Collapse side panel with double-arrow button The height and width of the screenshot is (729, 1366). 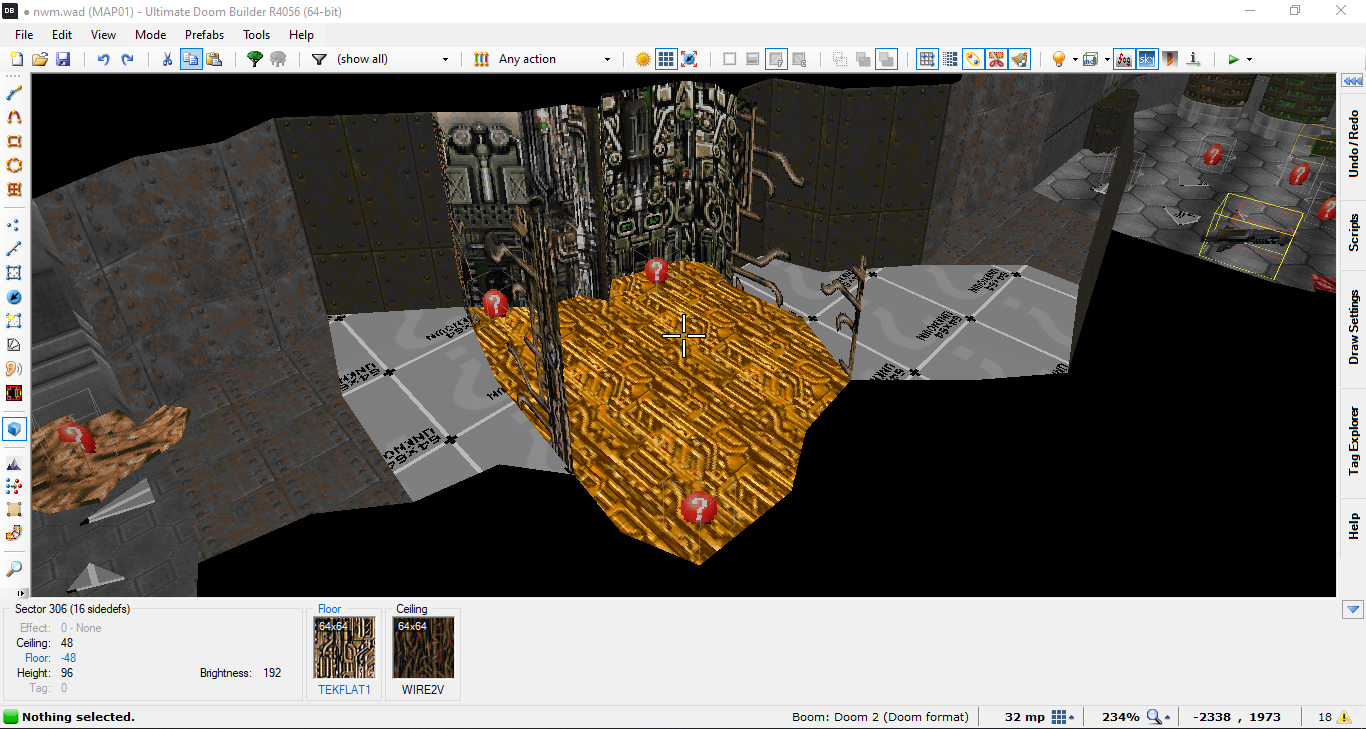pos(1353,80)
